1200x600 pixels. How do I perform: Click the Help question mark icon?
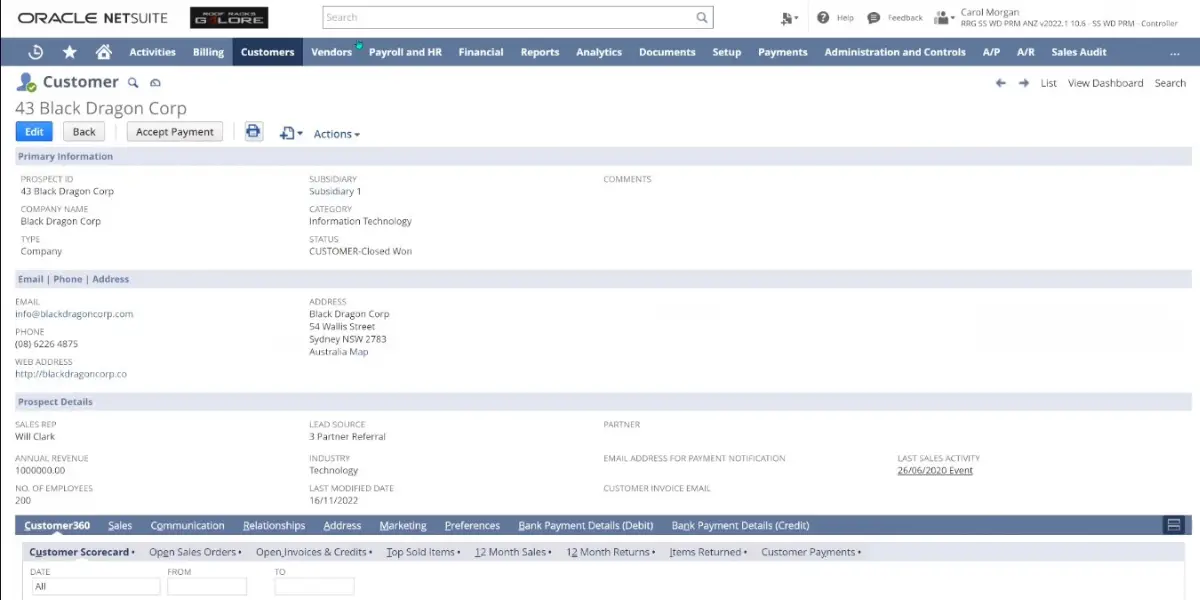823,18
